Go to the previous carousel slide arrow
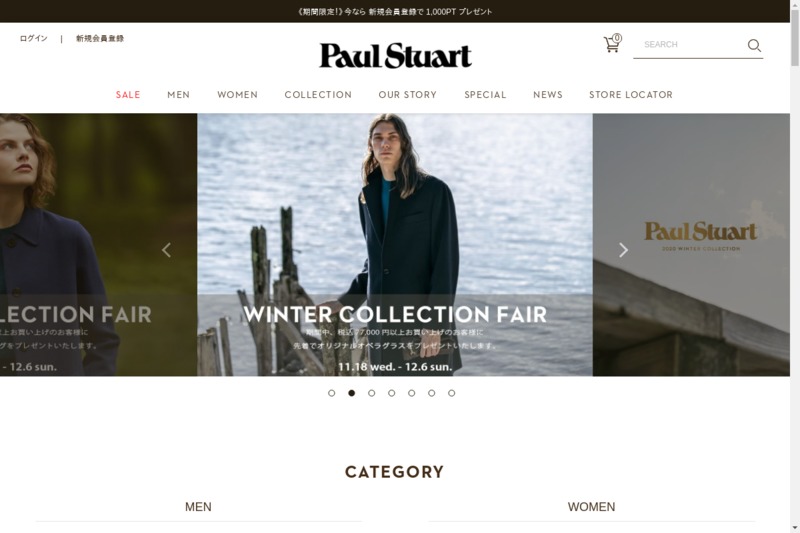Image resolution: width=800 pixels, height=533 pixels. [166, 250]
